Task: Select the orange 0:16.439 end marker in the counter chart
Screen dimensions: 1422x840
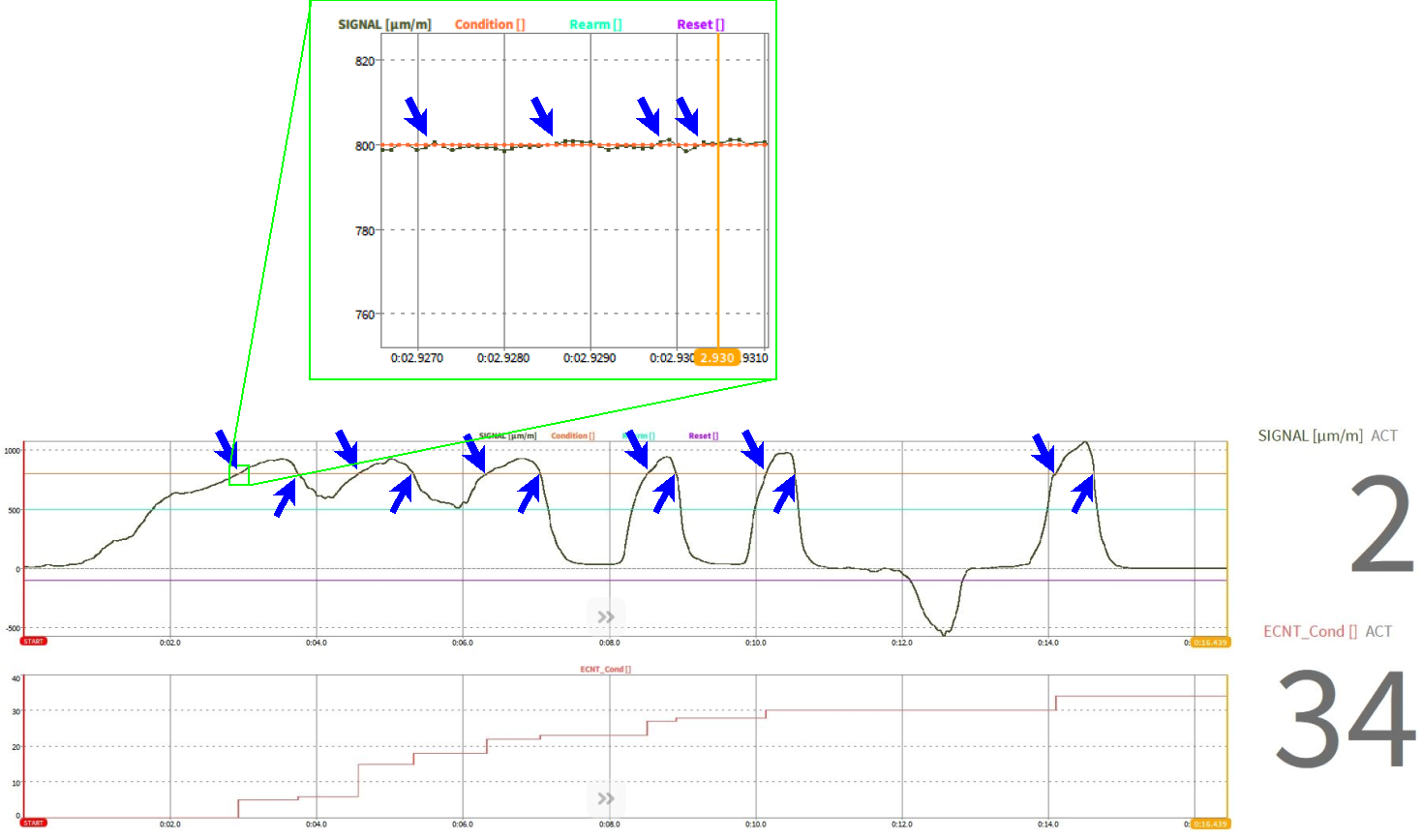Action: (x=1210, y=824)
